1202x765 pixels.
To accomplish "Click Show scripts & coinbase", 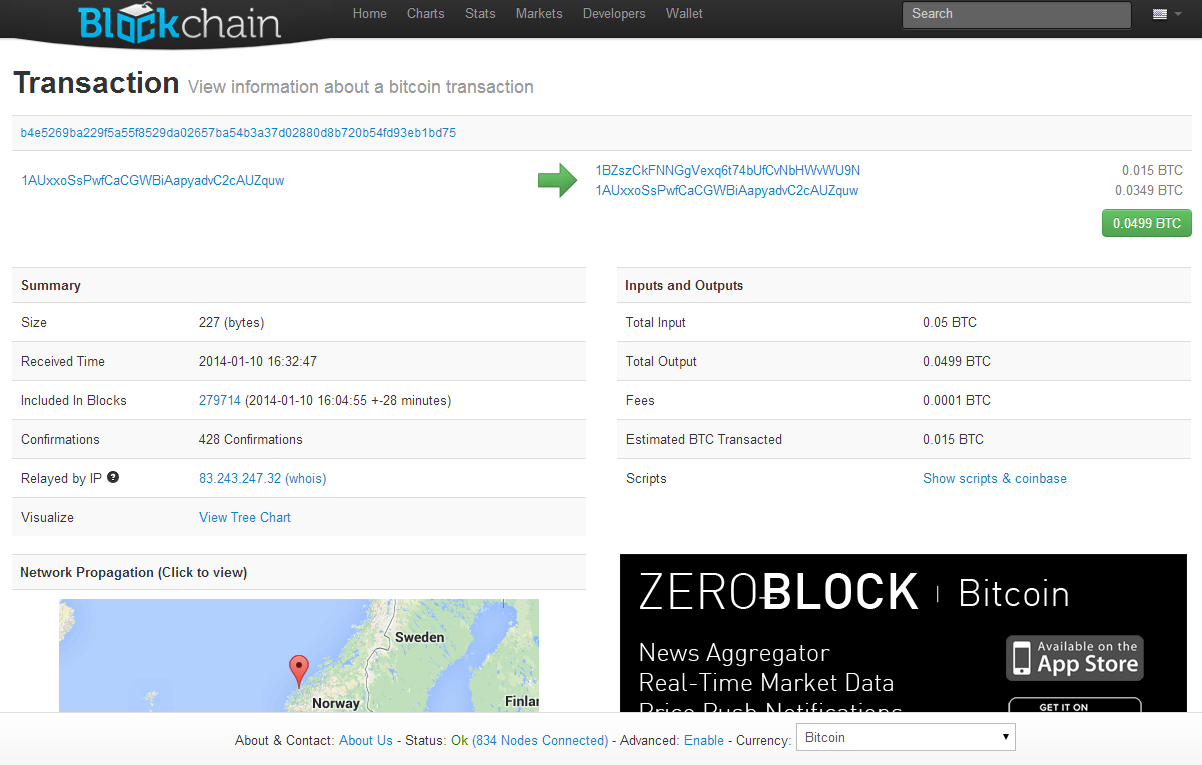I will coord(995,478).
